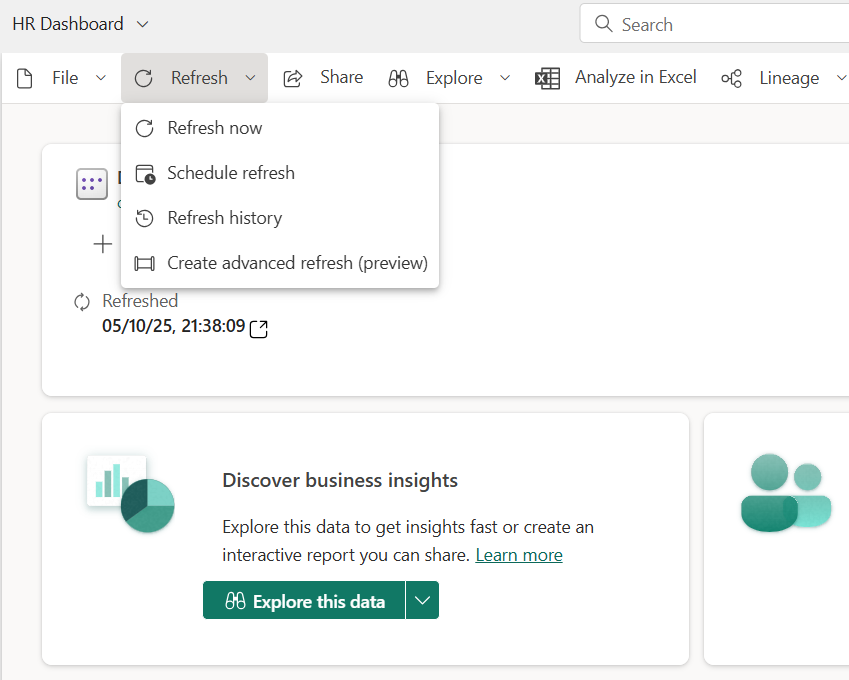This screenshot has width=849, height=680.
Task: Select Refresh now from the menu
Action: point(215,128)
